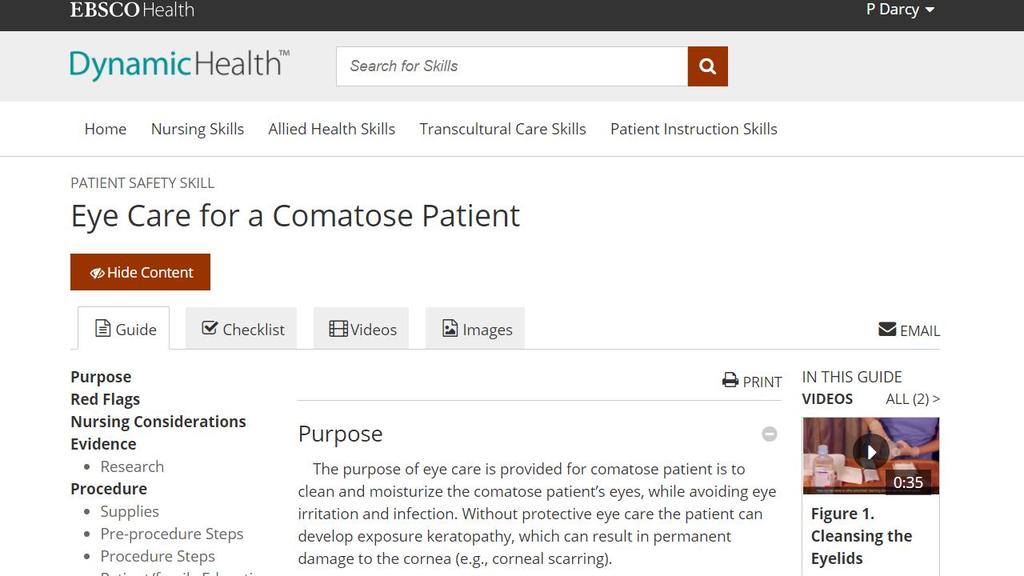Open Nursing Skills menu item
Screen dimensions: 1024x576
click(197, 129)
